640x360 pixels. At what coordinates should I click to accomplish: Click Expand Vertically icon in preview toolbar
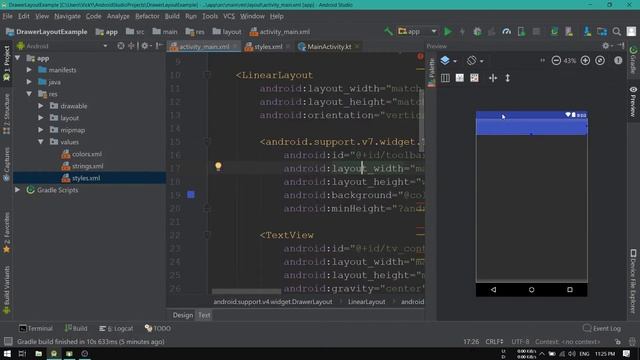pos(508,78)
